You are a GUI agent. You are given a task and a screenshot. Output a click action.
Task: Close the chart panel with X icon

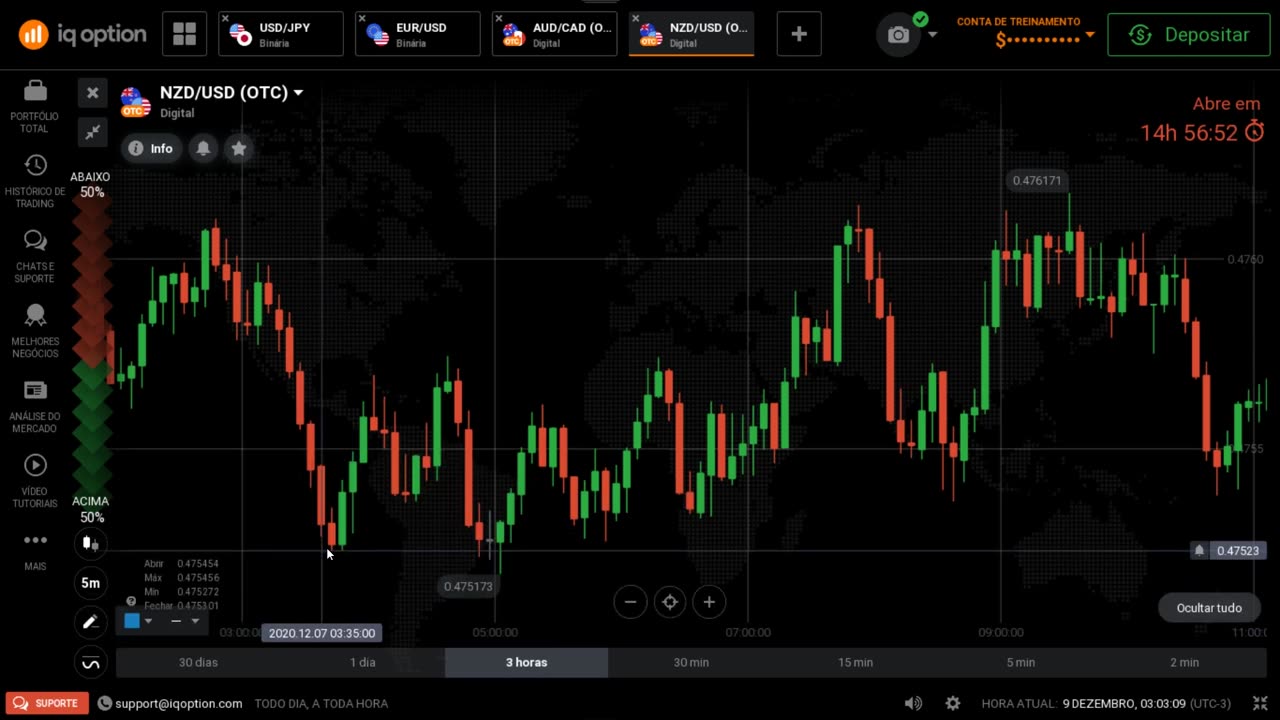click(92, 93)
